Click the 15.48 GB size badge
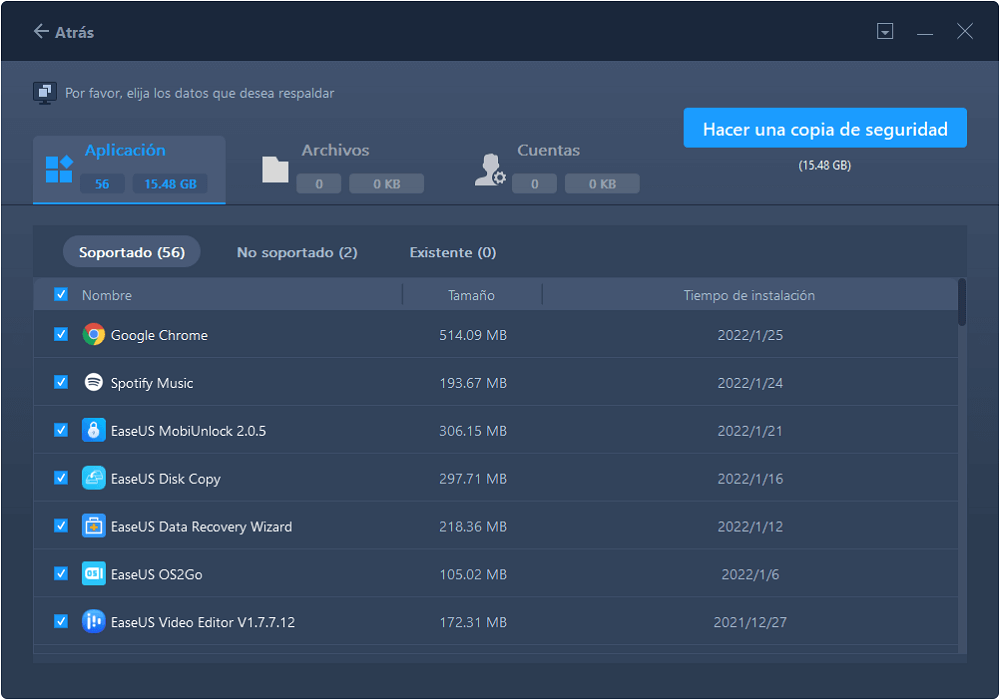The height and width of the screenshot is (700, 1000). [x=170, y=184]
